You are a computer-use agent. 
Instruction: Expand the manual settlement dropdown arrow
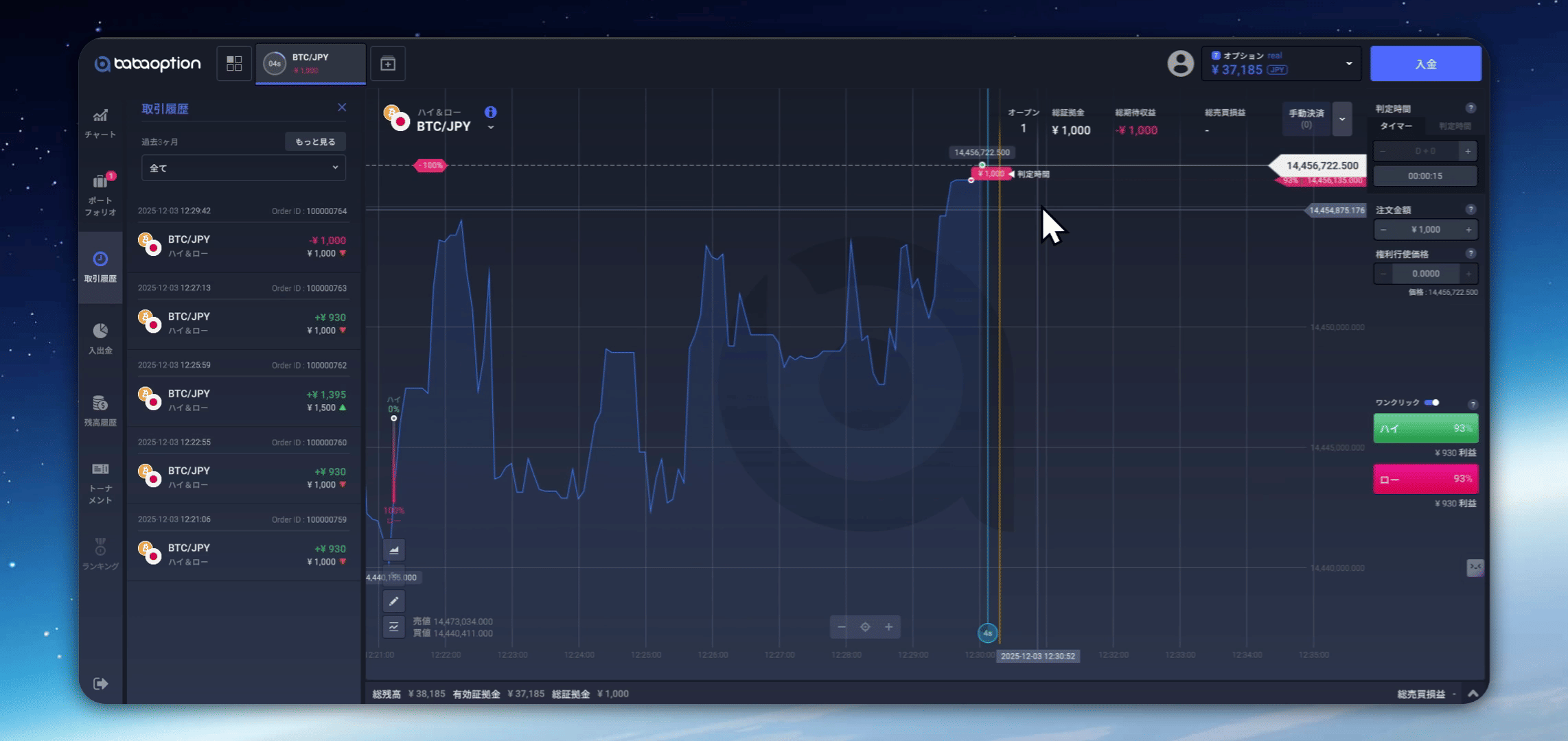pyautogui.click(x=1342, y=119)
